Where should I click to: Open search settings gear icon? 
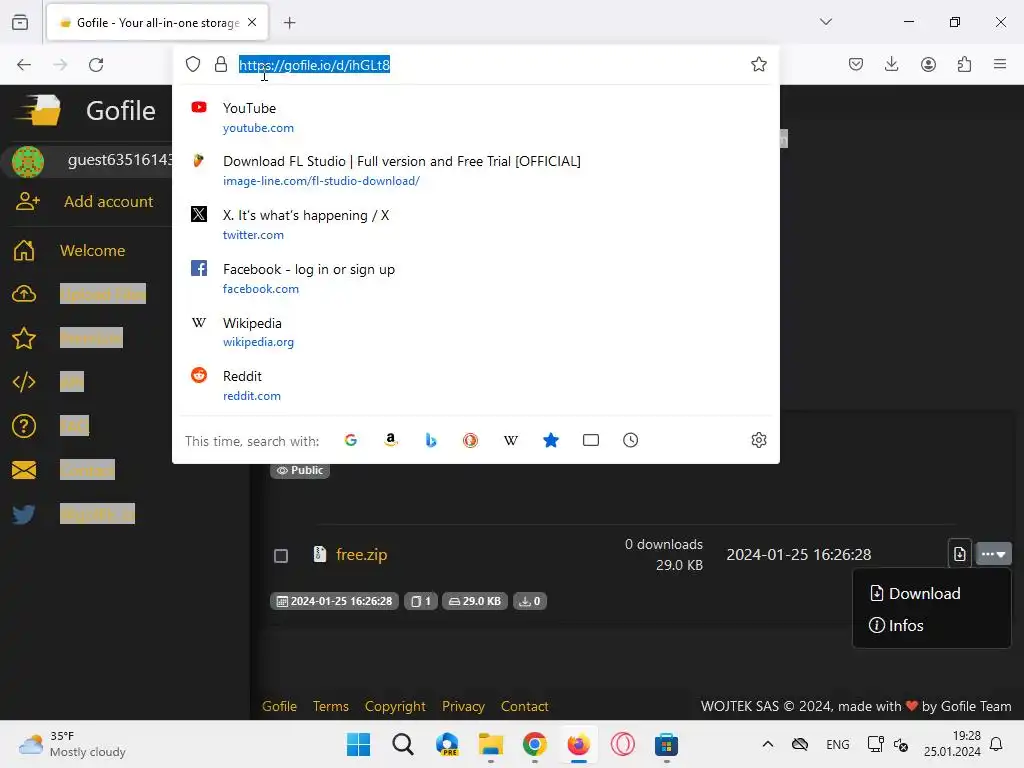758,440
